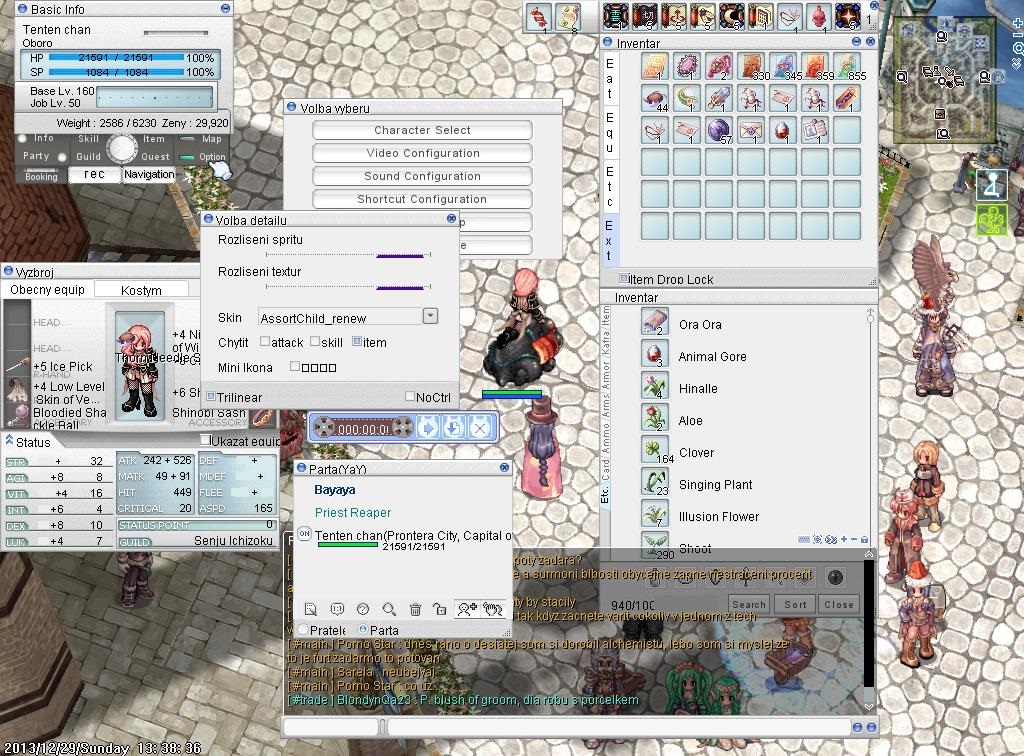Viewport: 1024px width, 756px height.
Task: Select the Pratele radio button
Action: tap(303, 630)
